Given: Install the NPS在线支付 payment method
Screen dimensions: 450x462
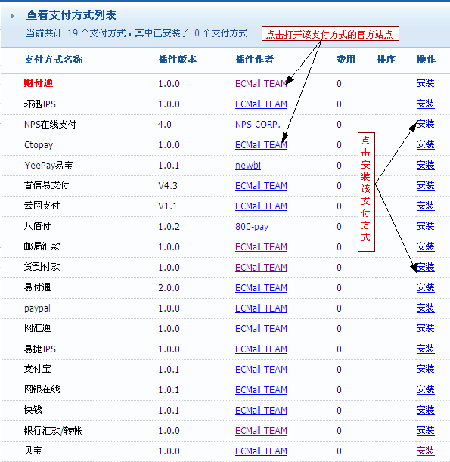Looking at the screenshot, I should [425, 124].
